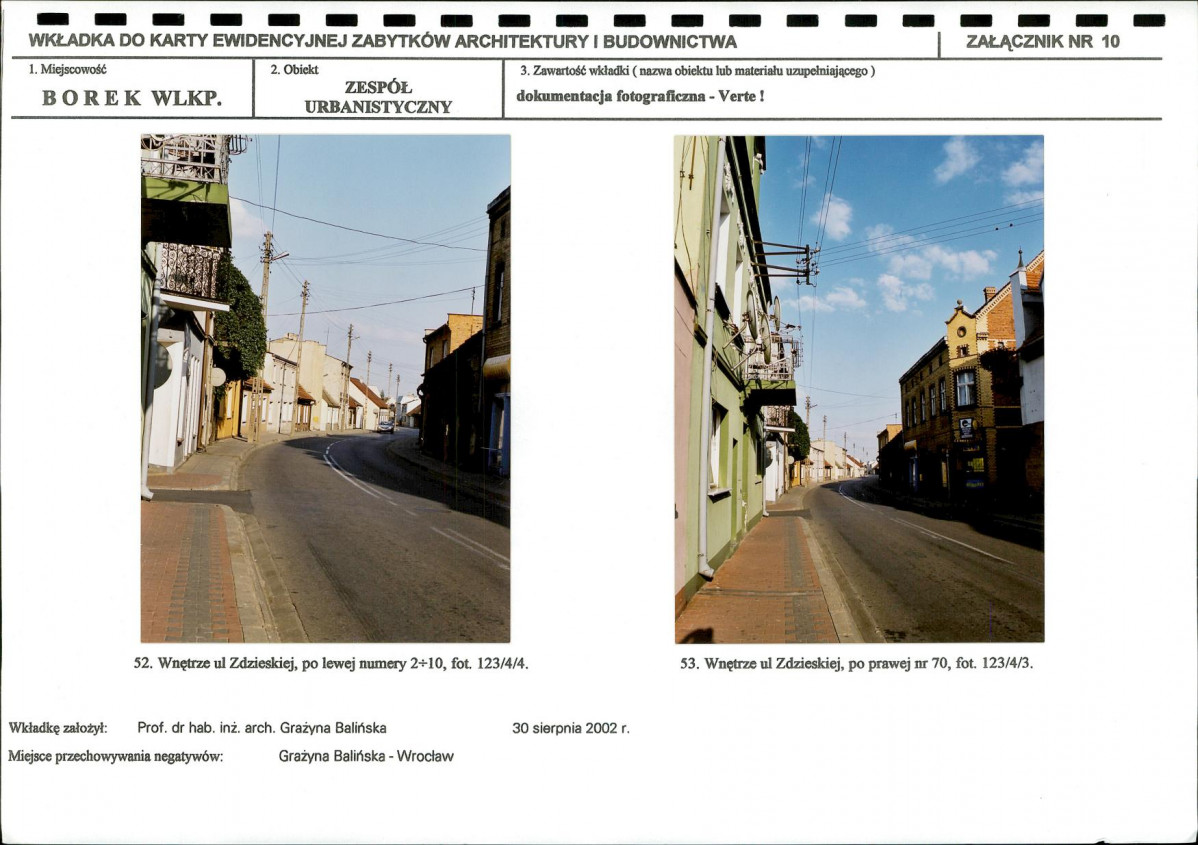This screenshot has height=845, width=1198.
Task: Click the left street photograph number 52
Action: pyautogui.click(x=325, y=388)
